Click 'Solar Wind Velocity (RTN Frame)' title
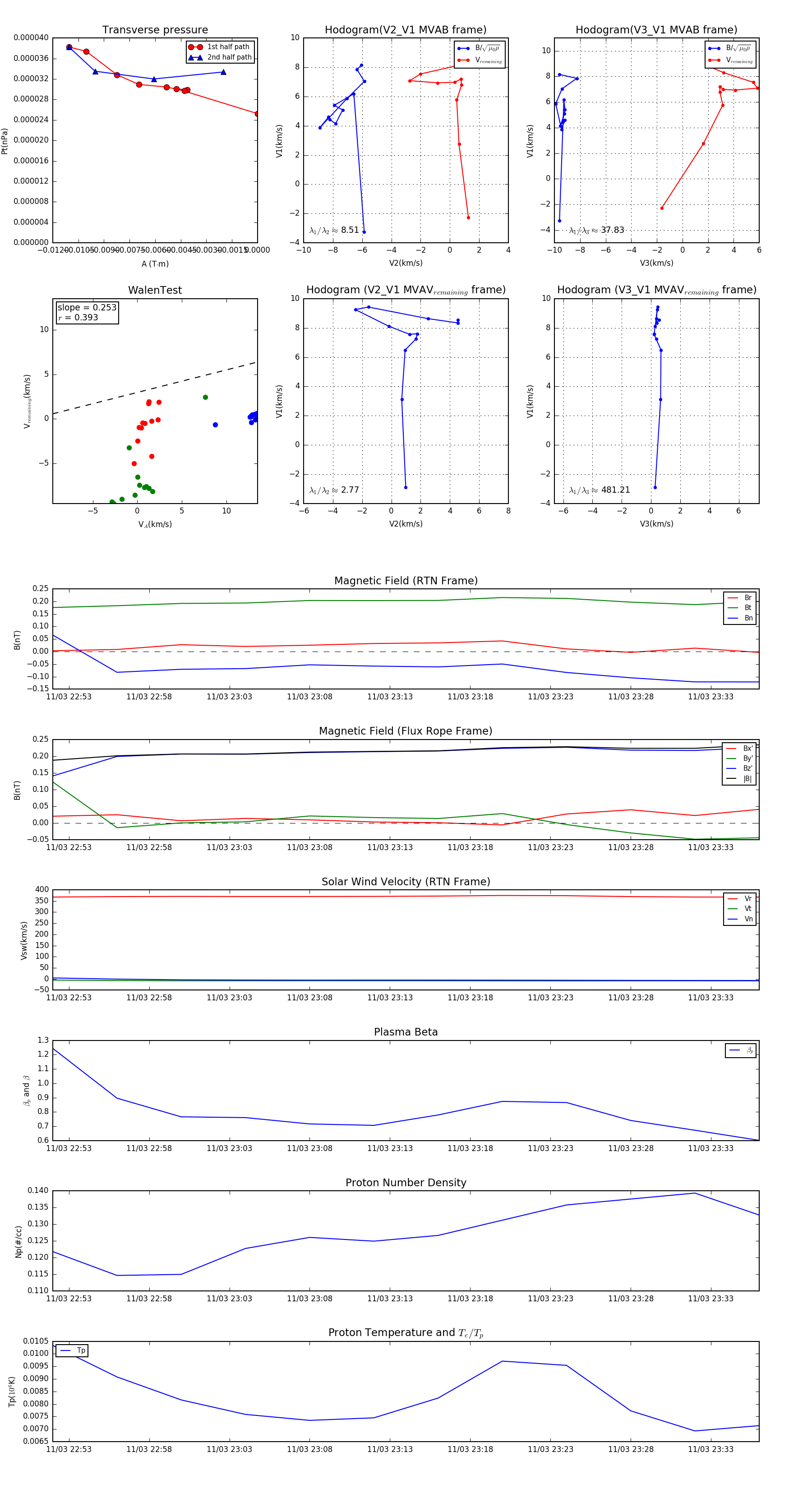The width and height of the screenshot is (812, 1489). tap(406, 882)
